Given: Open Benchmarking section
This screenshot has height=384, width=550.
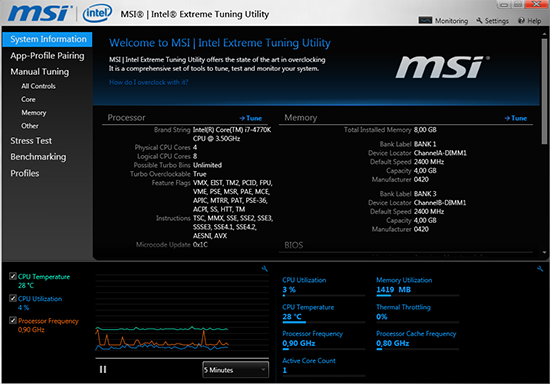Looking at the screenshot, I should [x=38, y=157].
